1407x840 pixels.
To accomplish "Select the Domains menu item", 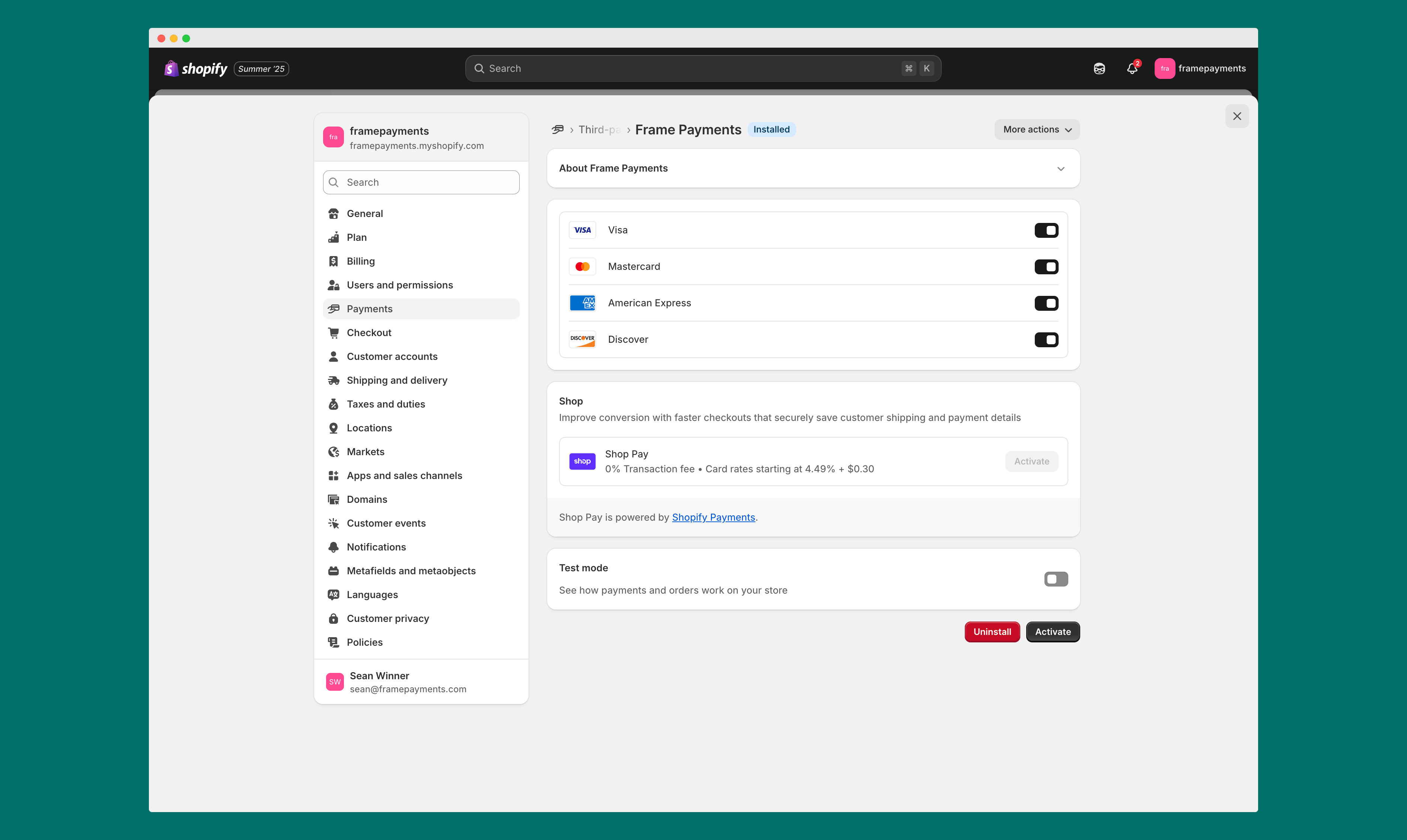I will click(x=421, y=499).
